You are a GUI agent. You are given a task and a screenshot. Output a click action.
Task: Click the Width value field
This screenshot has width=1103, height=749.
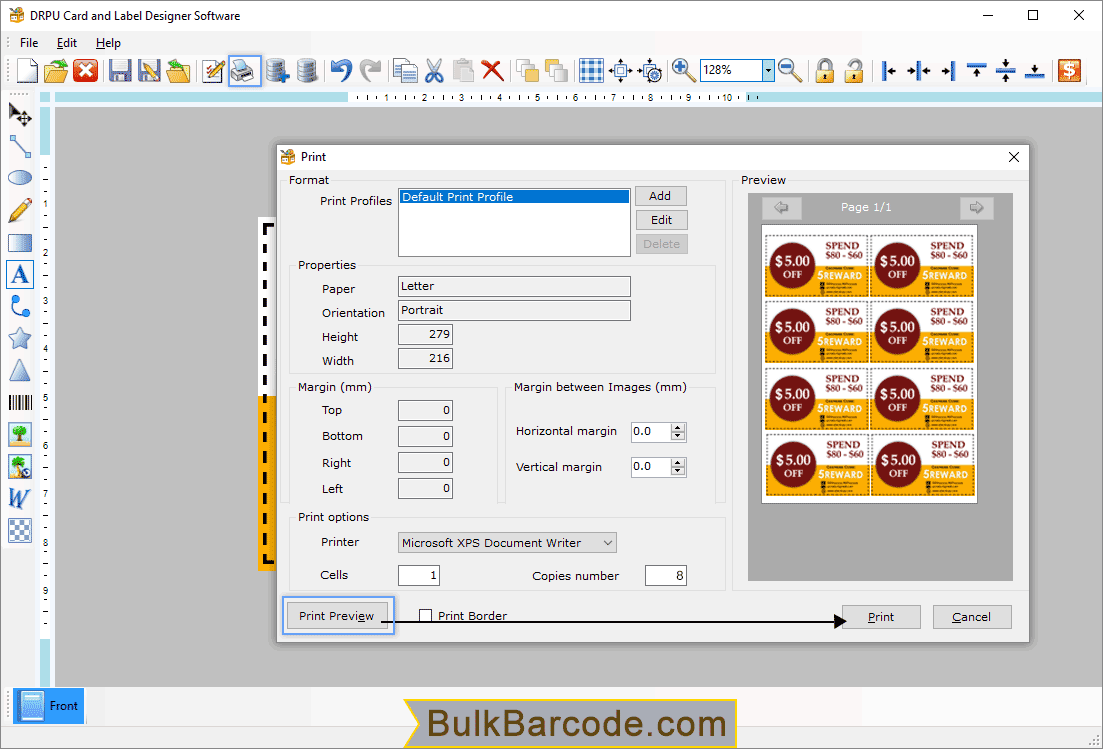[x=425, y=358]
